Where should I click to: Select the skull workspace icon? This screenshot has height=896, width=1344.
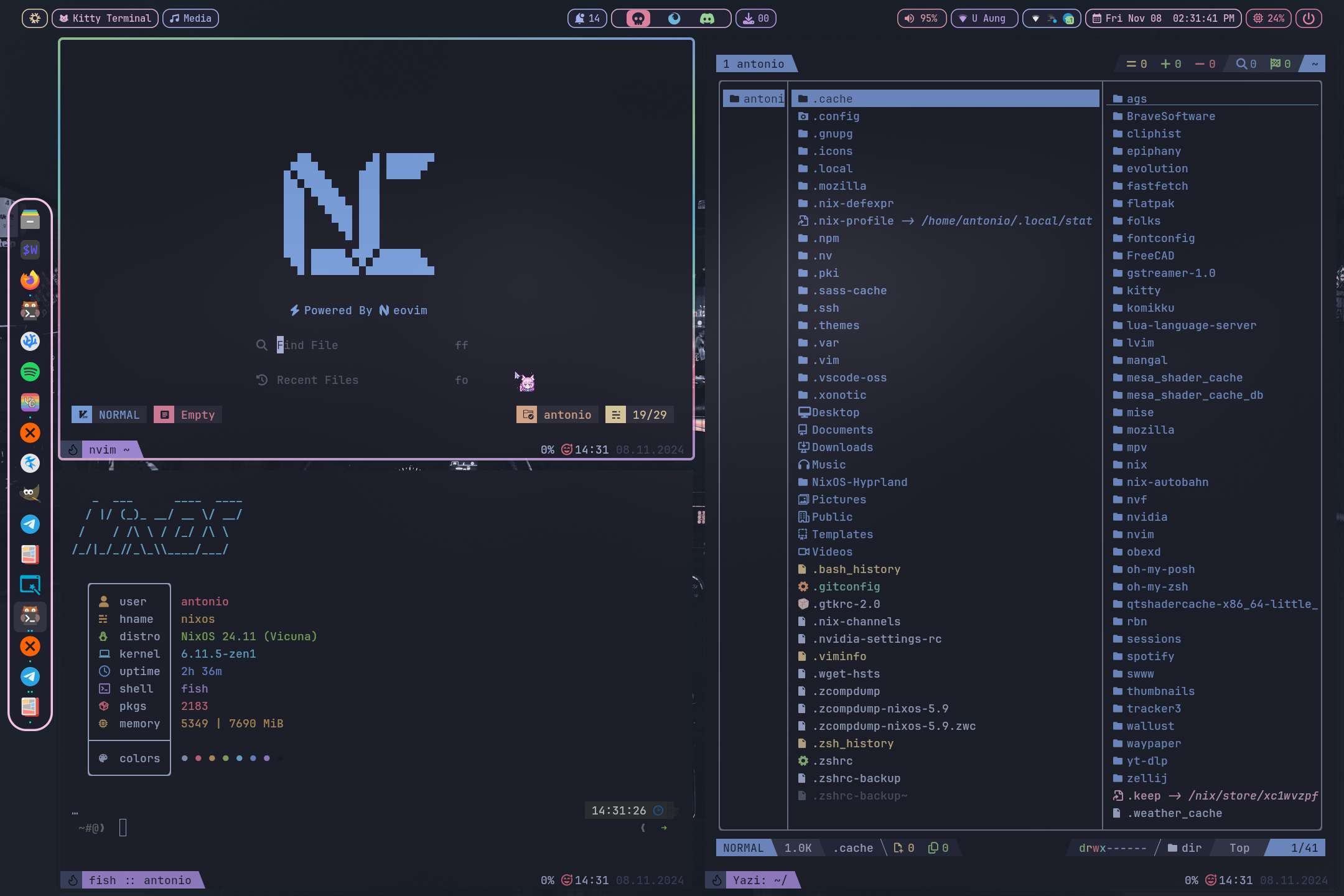tap(638, 19)
